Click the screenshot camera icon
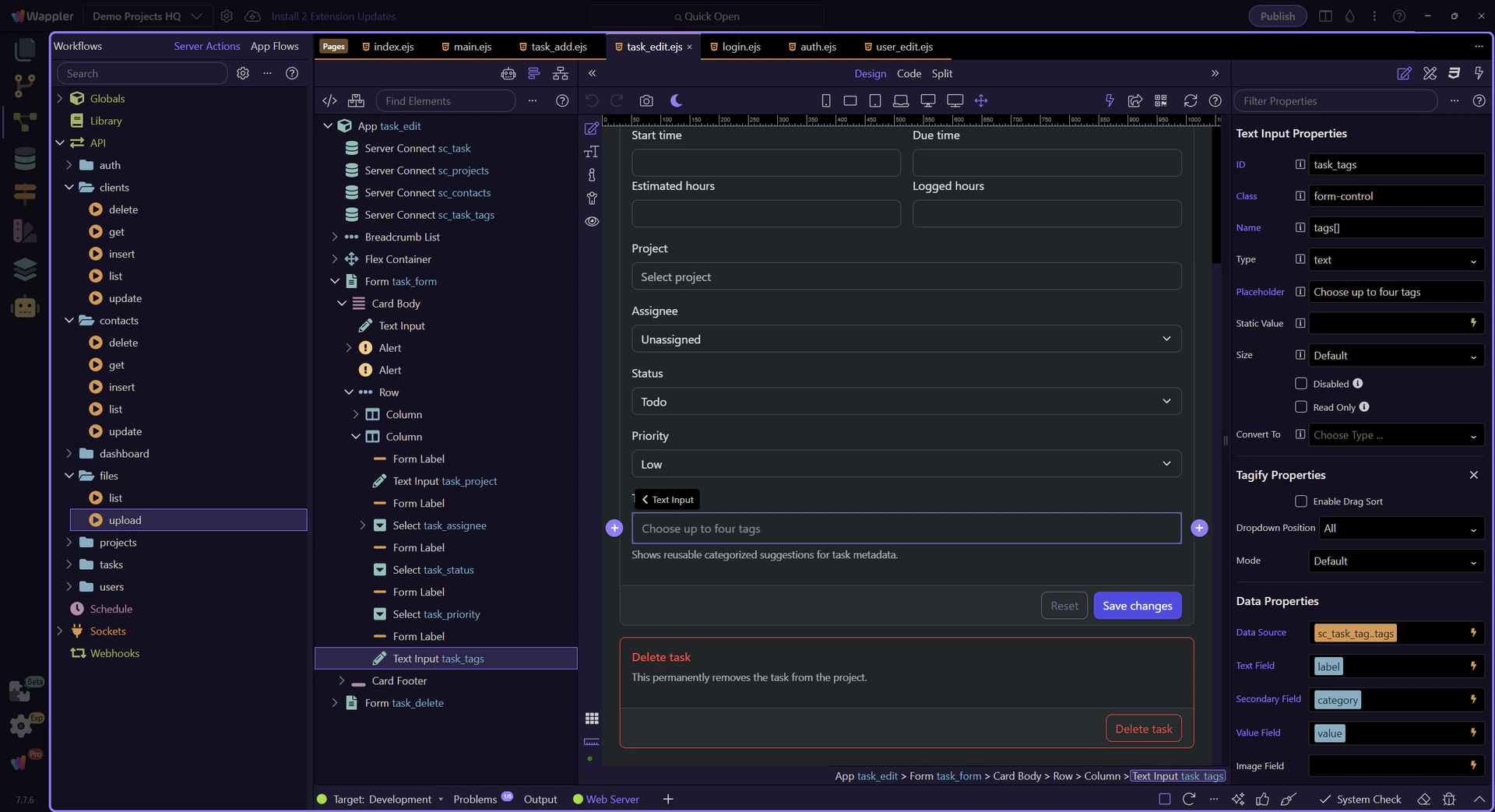 coord(646,100)
